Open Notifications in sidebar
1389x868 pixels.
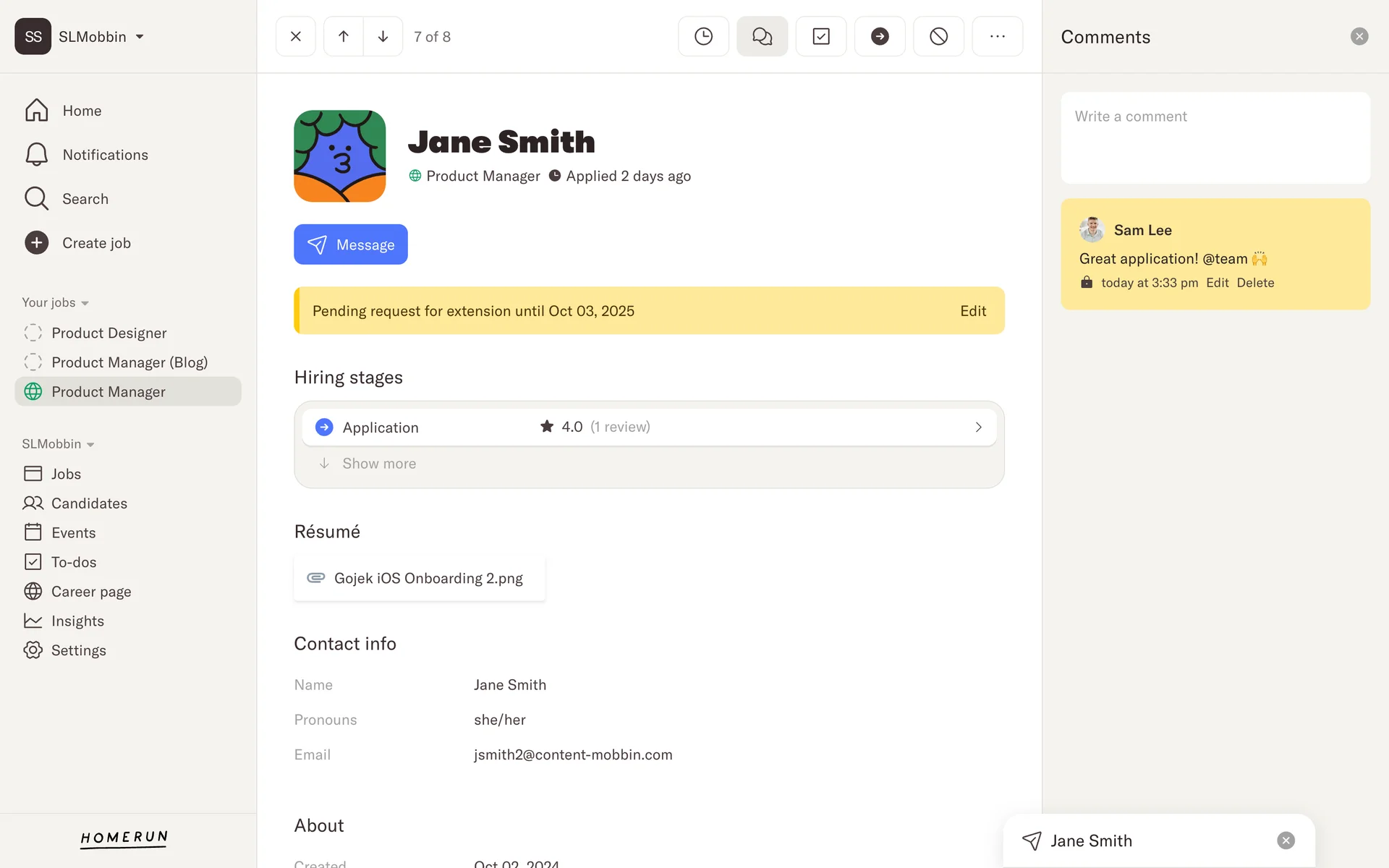coord(105,155)
